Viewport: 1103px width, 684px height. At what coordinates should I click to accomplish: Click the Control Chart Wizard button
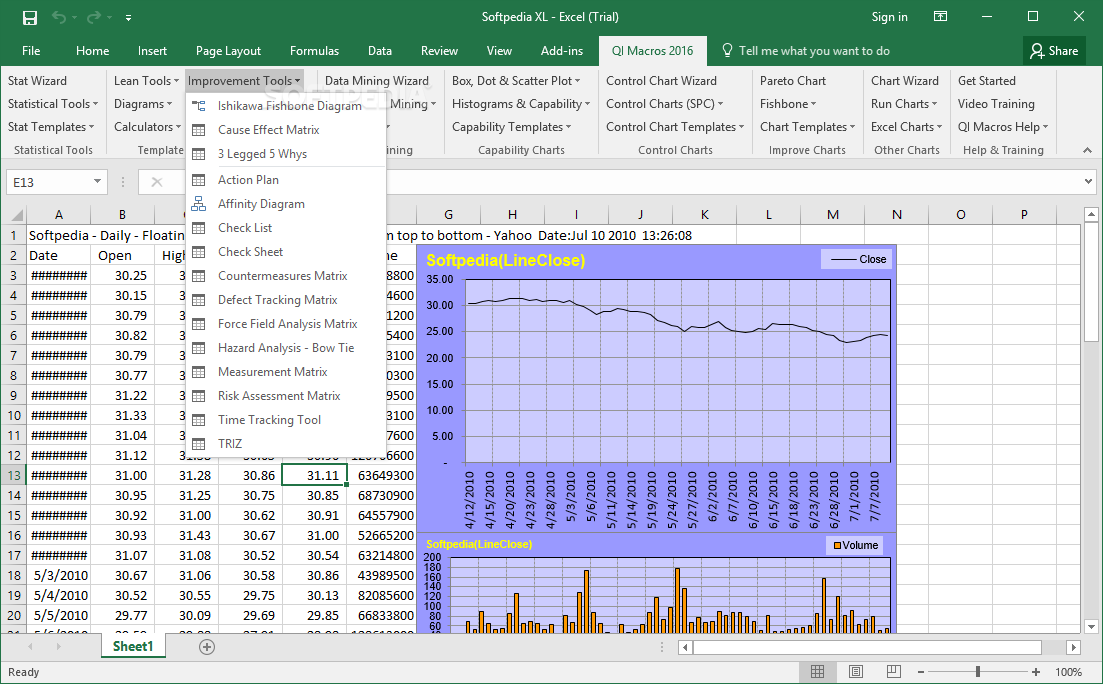[661, 81]
